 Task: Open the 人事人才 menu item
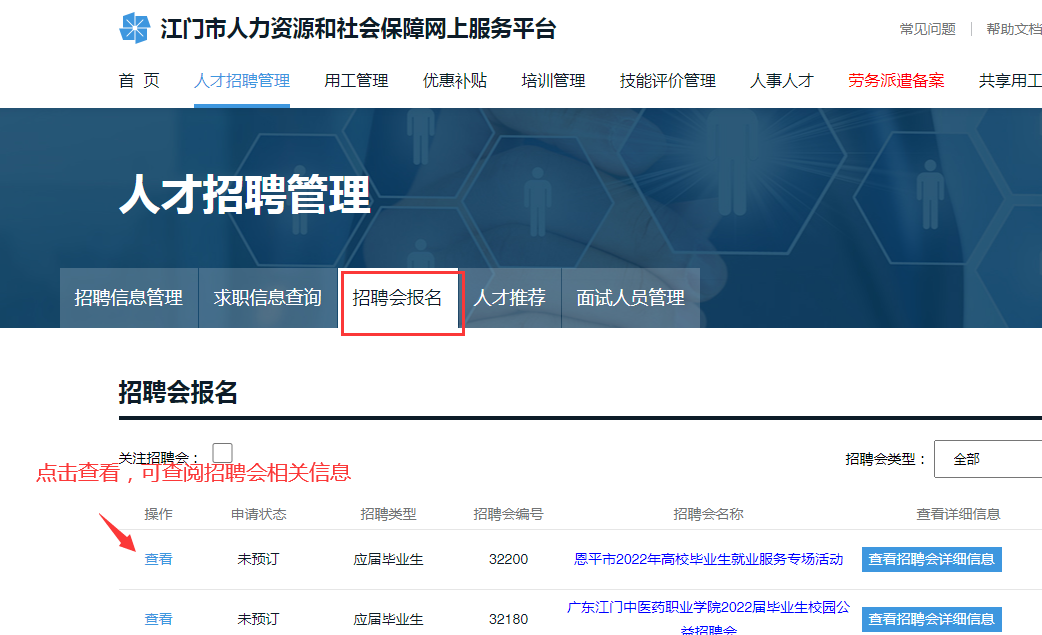[x=782, y=81]
